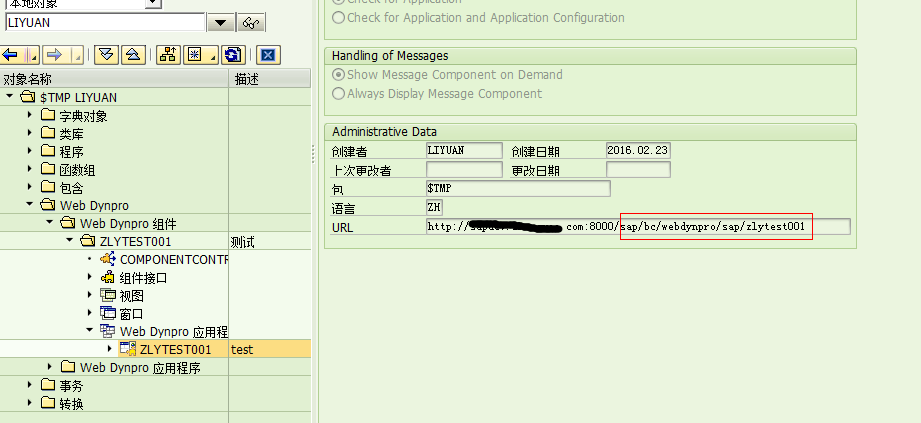Screen dimensions: 921x423
Task: Click into the LIYUAN object name field
Action: click(105, 22)
